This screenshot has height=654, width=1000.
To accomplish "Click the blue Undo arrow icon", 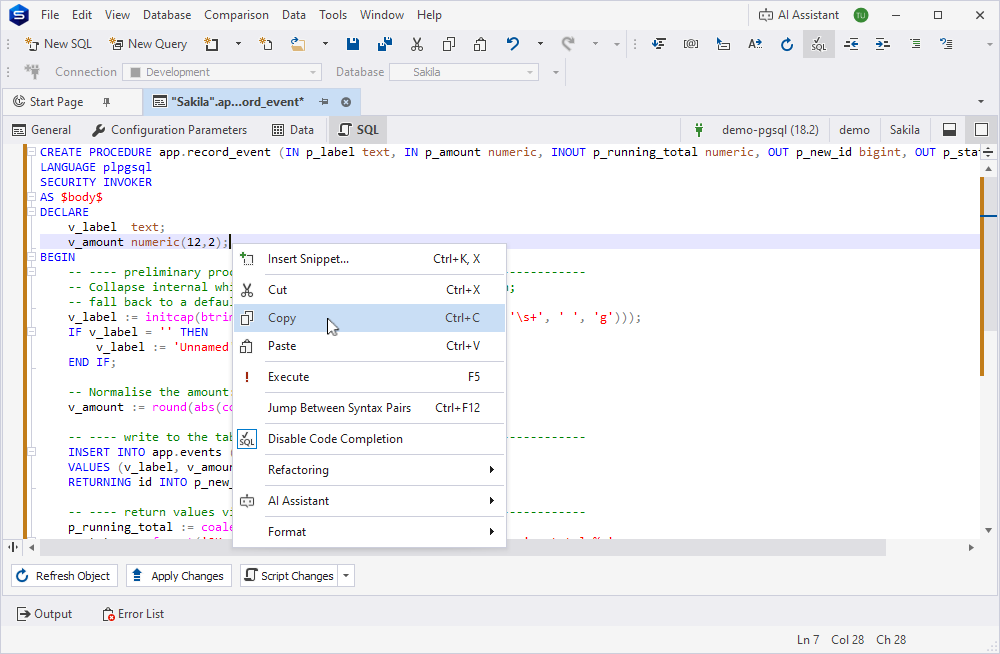I will tap(512, 44).
